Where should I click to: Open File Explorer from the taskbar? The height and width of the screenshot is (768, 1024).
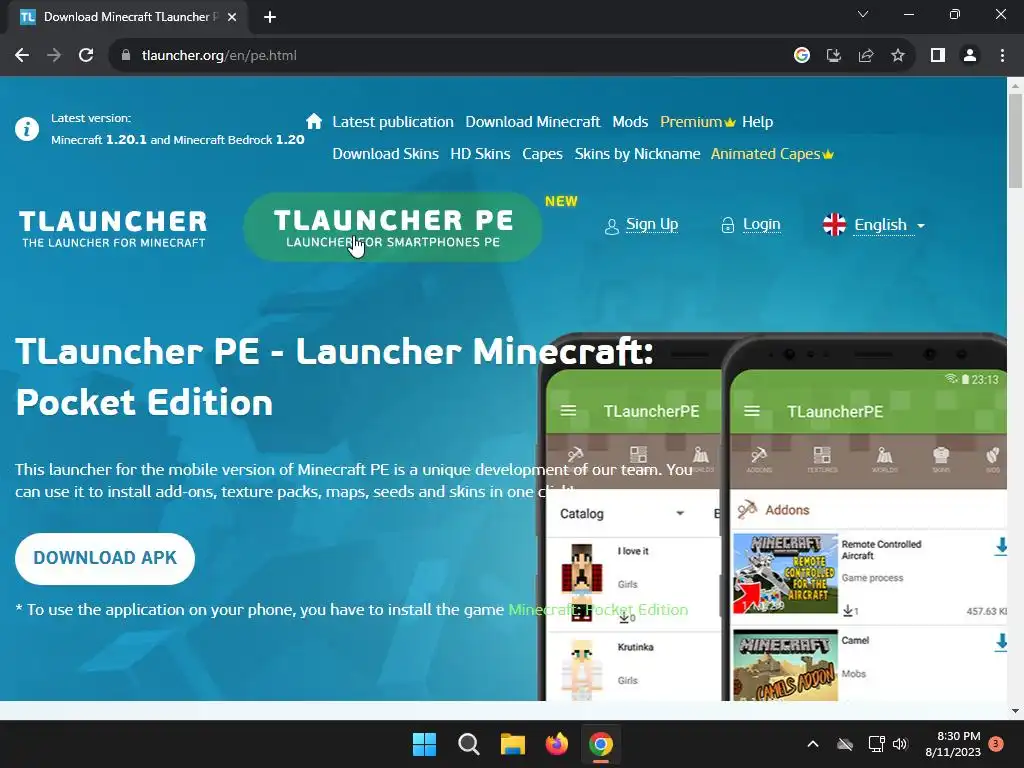point(513,744)
